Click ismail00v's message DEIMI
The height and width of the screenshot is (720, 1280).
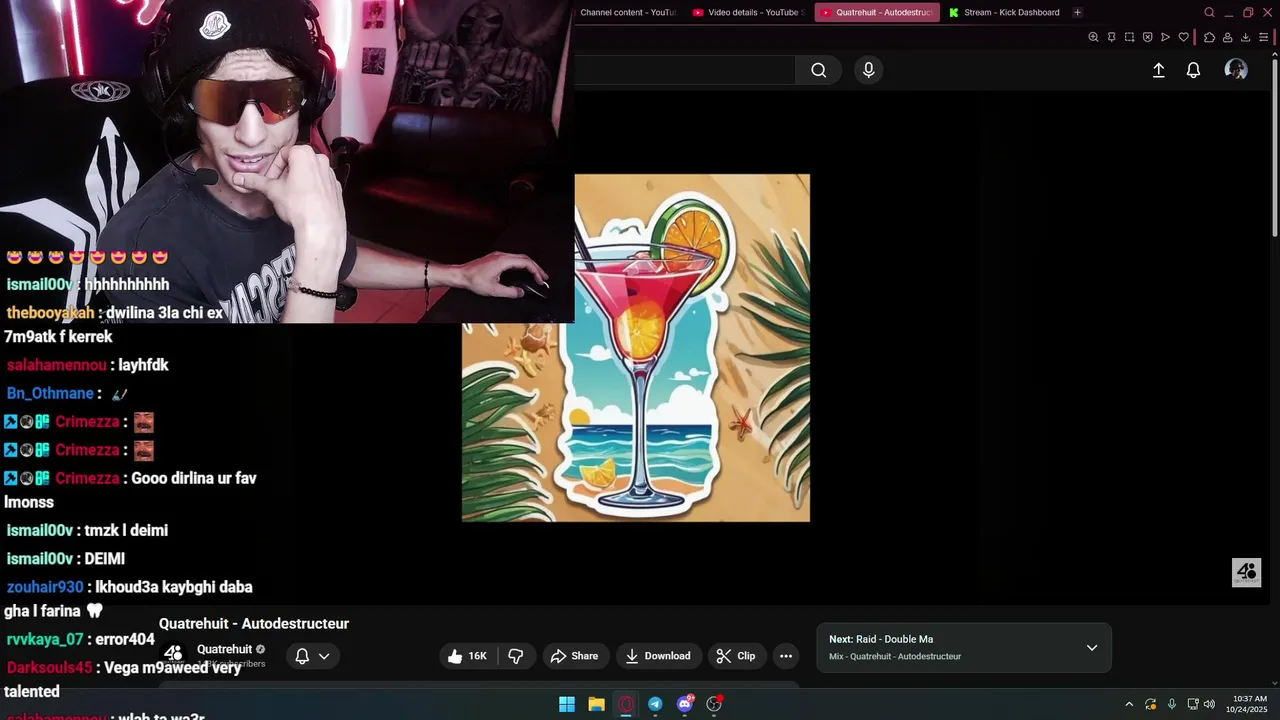pyautogui.click(x=105, y=559)
